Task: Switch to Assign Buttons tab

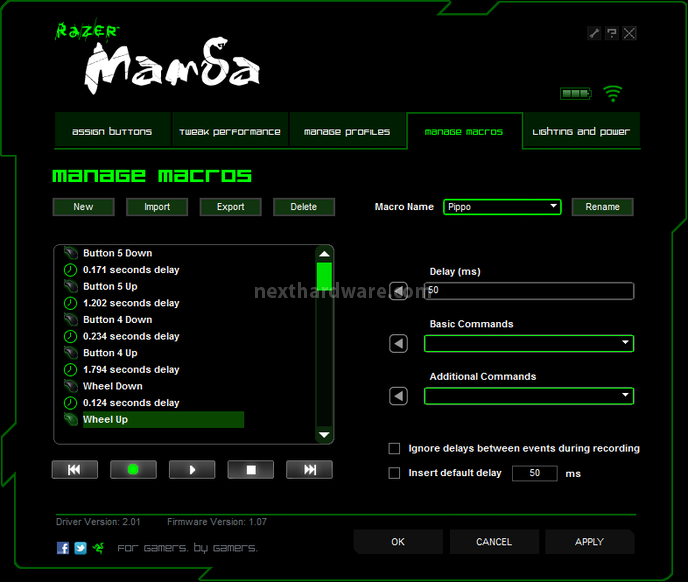Action: (x=112, y=131)
